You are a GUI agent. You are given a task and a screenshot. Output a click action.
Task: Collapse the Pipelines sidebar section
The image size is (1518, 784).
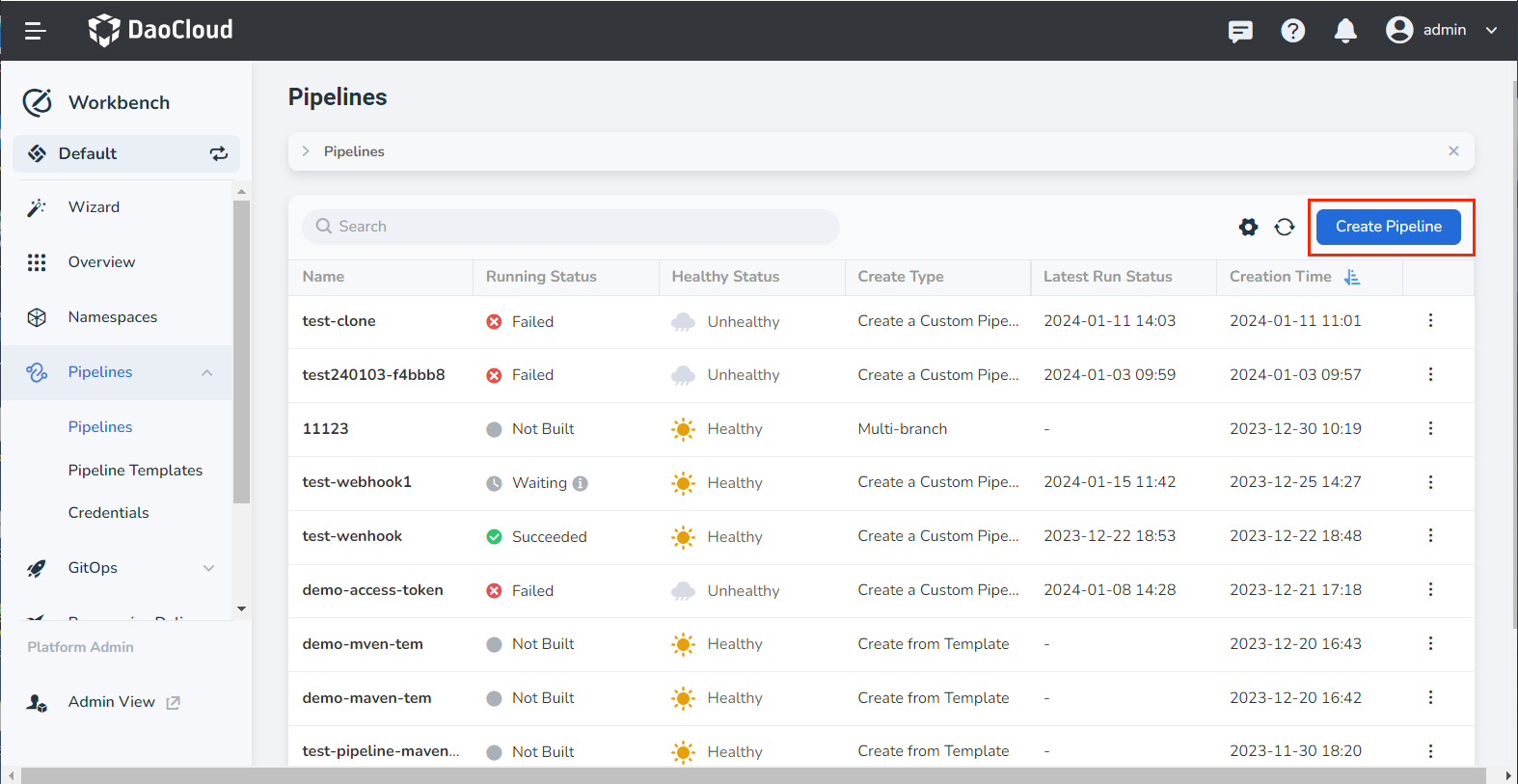[207, 373]
